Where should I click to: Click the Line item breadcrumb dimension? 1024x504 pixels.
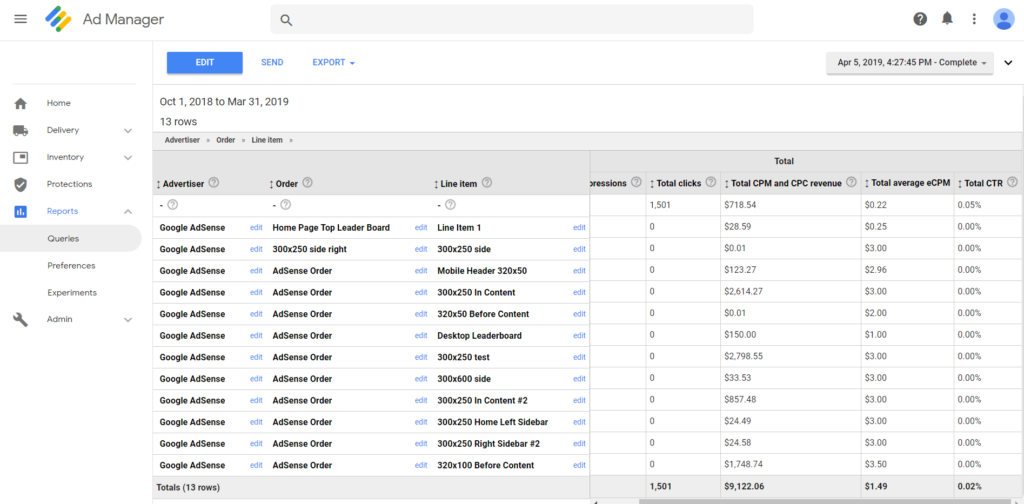tap(268, 140)
